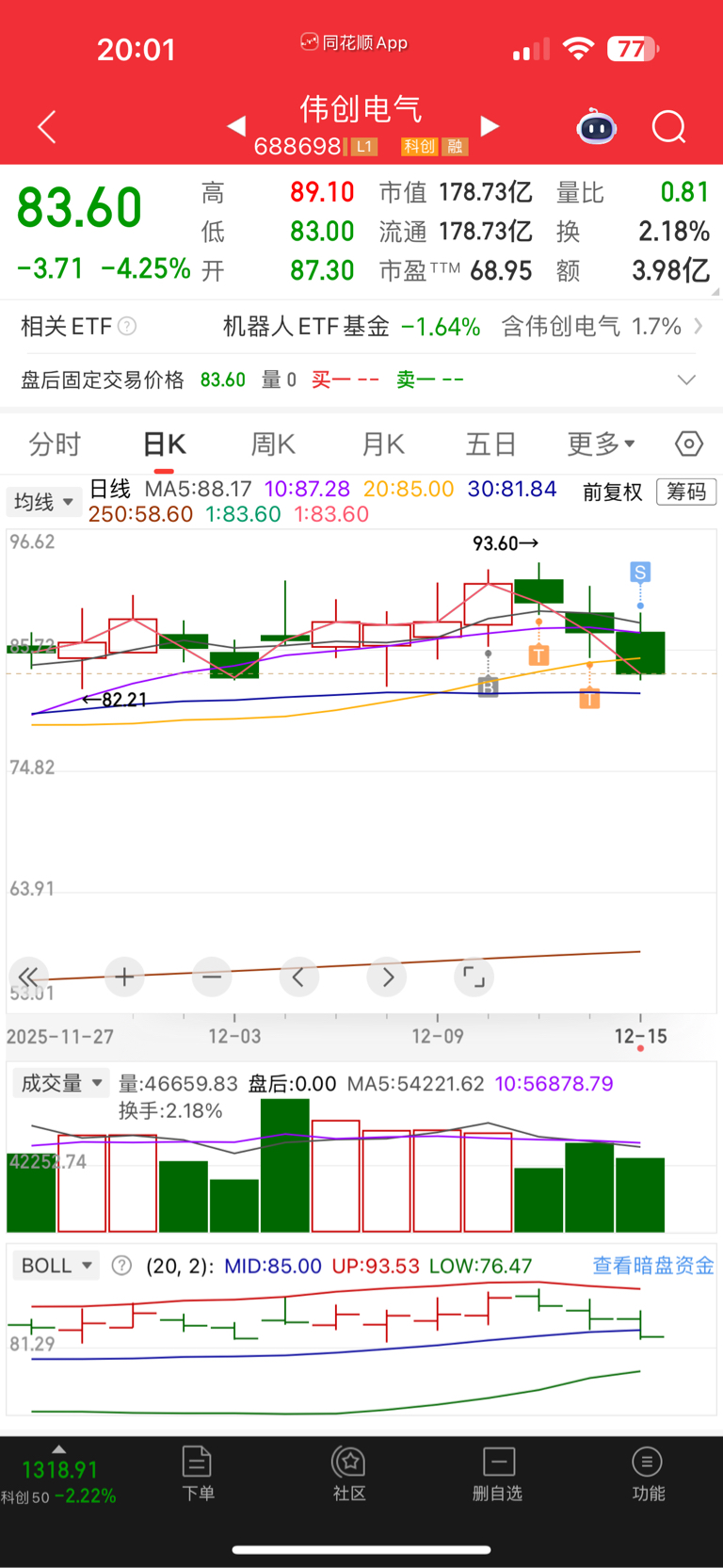Open 功能 functions menu
This screenshot has width=723, height=1568.
[x=648, y=1474]
